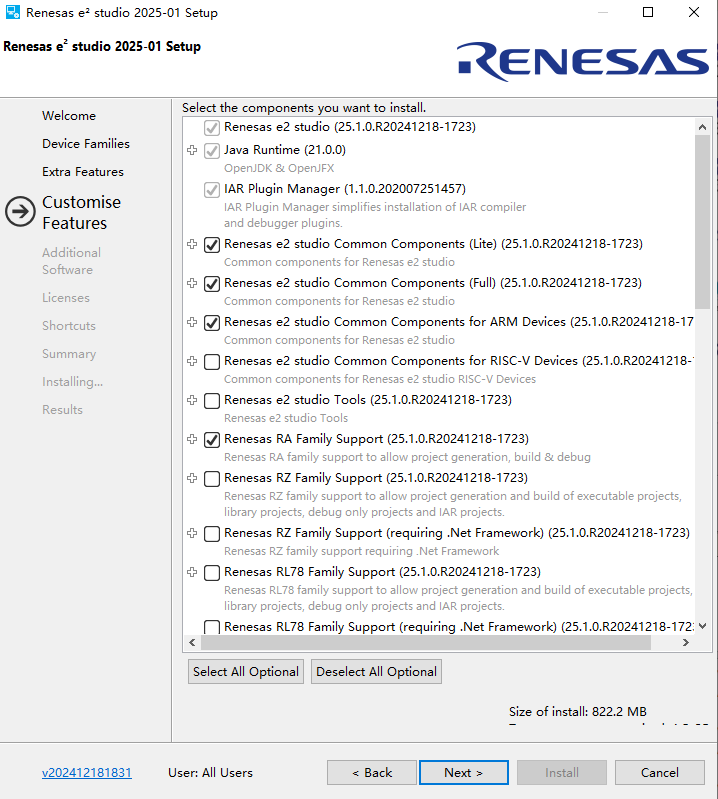718x799 pixels.
Task: Select the Results step
Action: tap(62, 410)
